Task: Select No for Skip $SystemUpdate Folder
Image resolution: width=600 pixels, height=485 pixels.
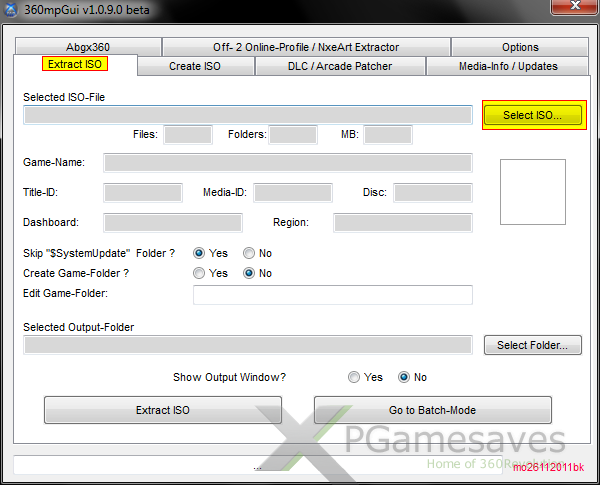Action: pos(250,253)
